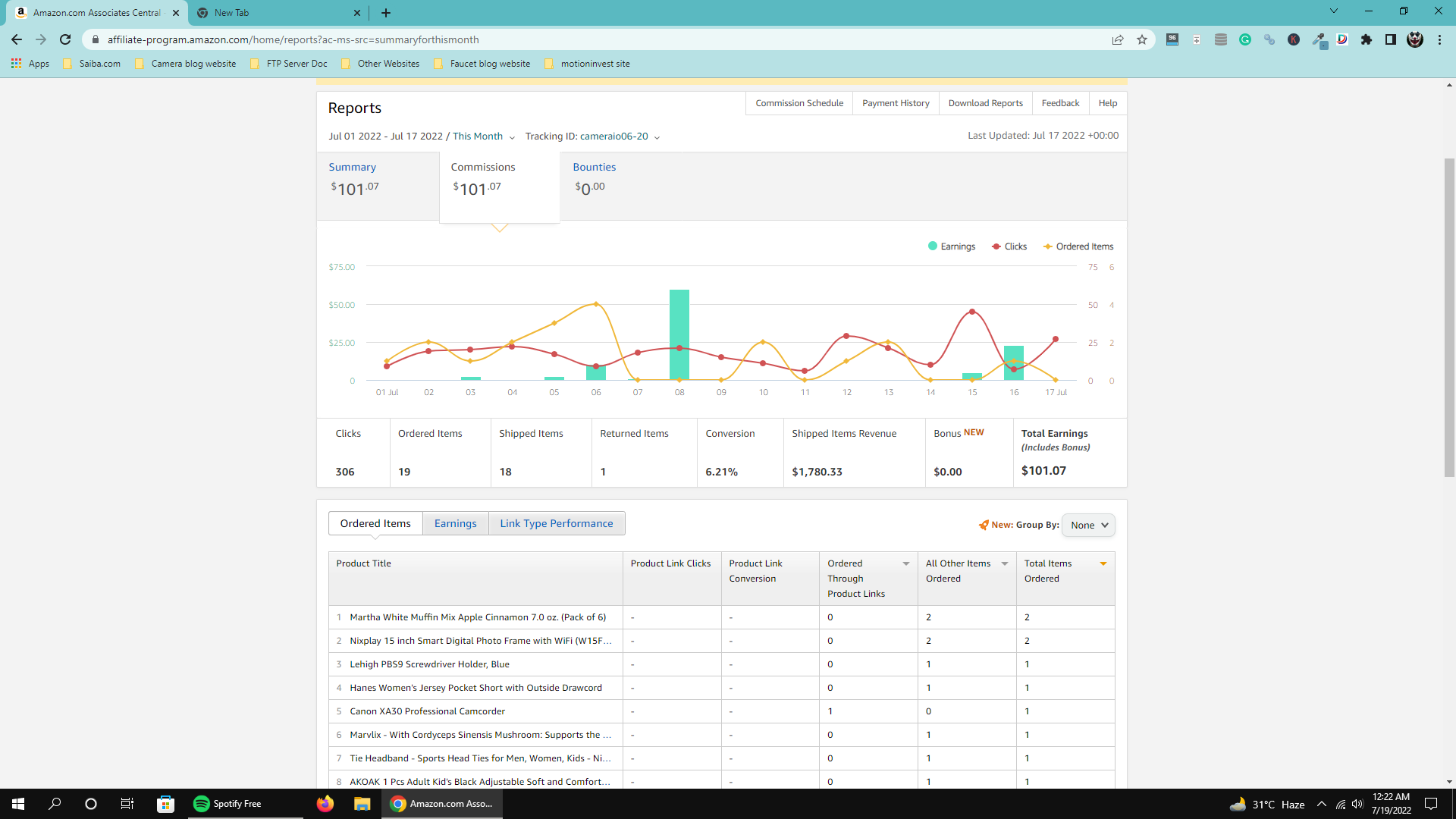
Task: Share this page via the share icon
Action: pos(1118,39)
